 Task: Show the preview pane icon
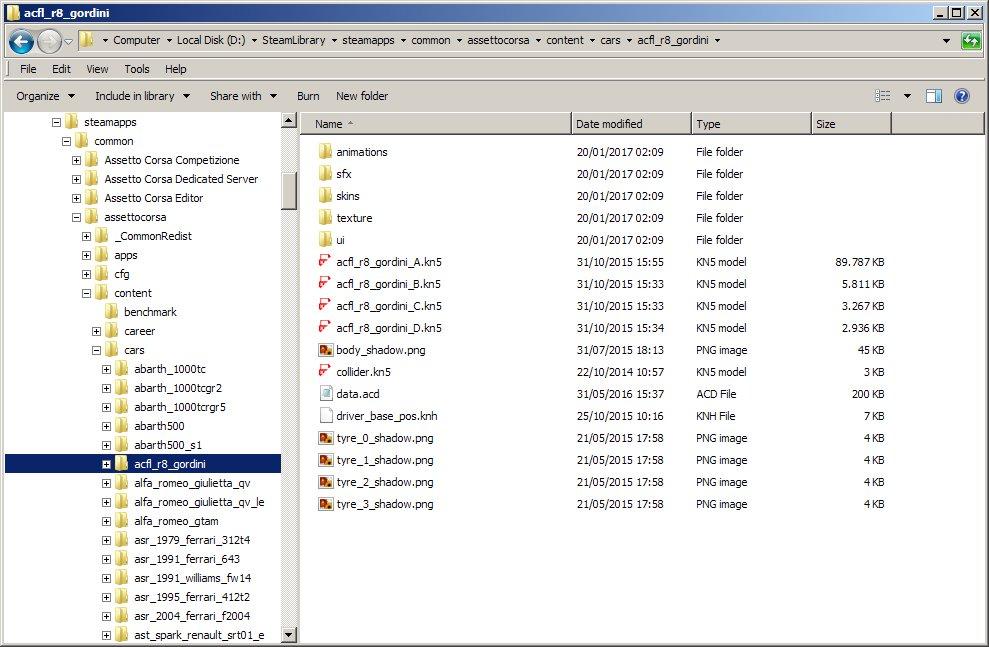coord(933,96)
